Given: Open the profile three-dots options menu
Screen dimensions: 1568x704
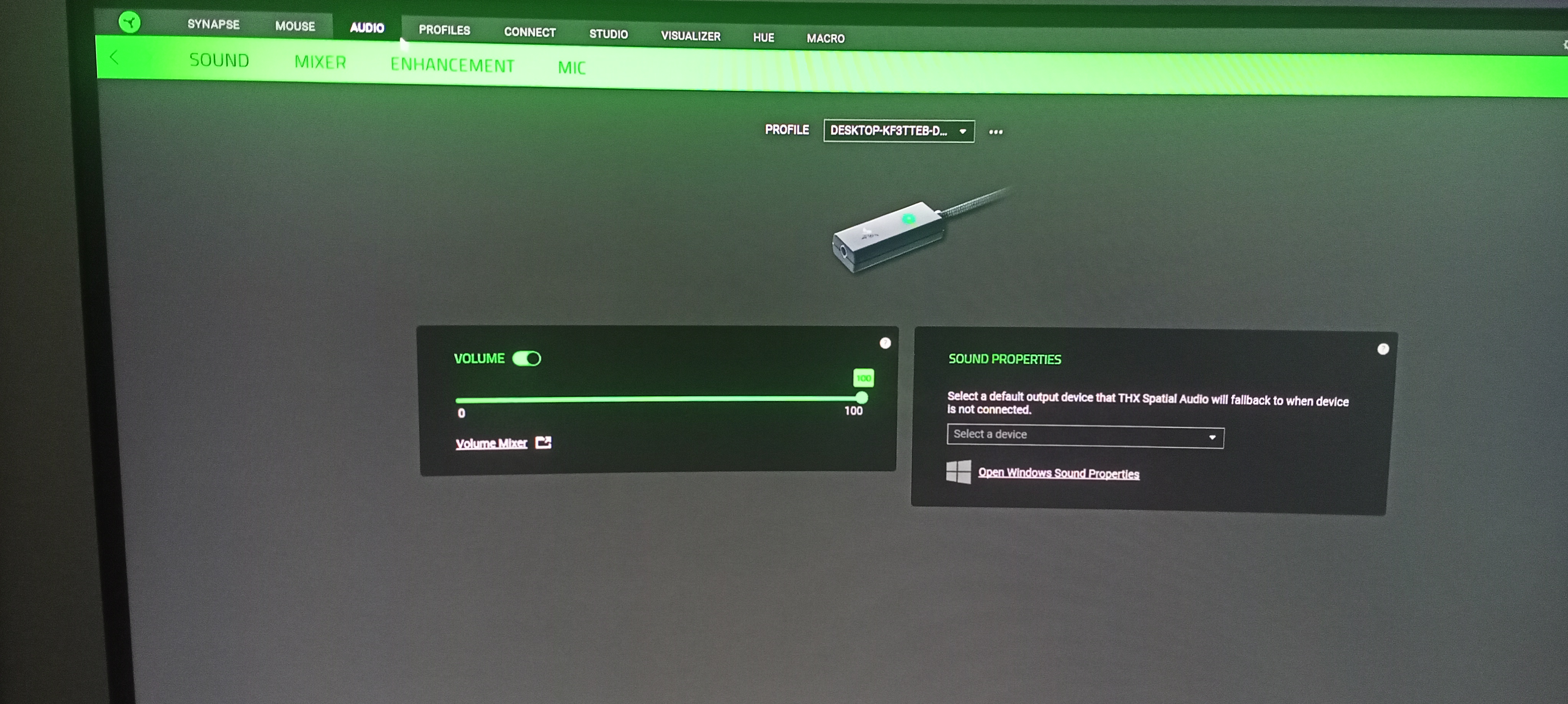Looking at the screenshot, I should pyautogui.click(x=995, y=132).
